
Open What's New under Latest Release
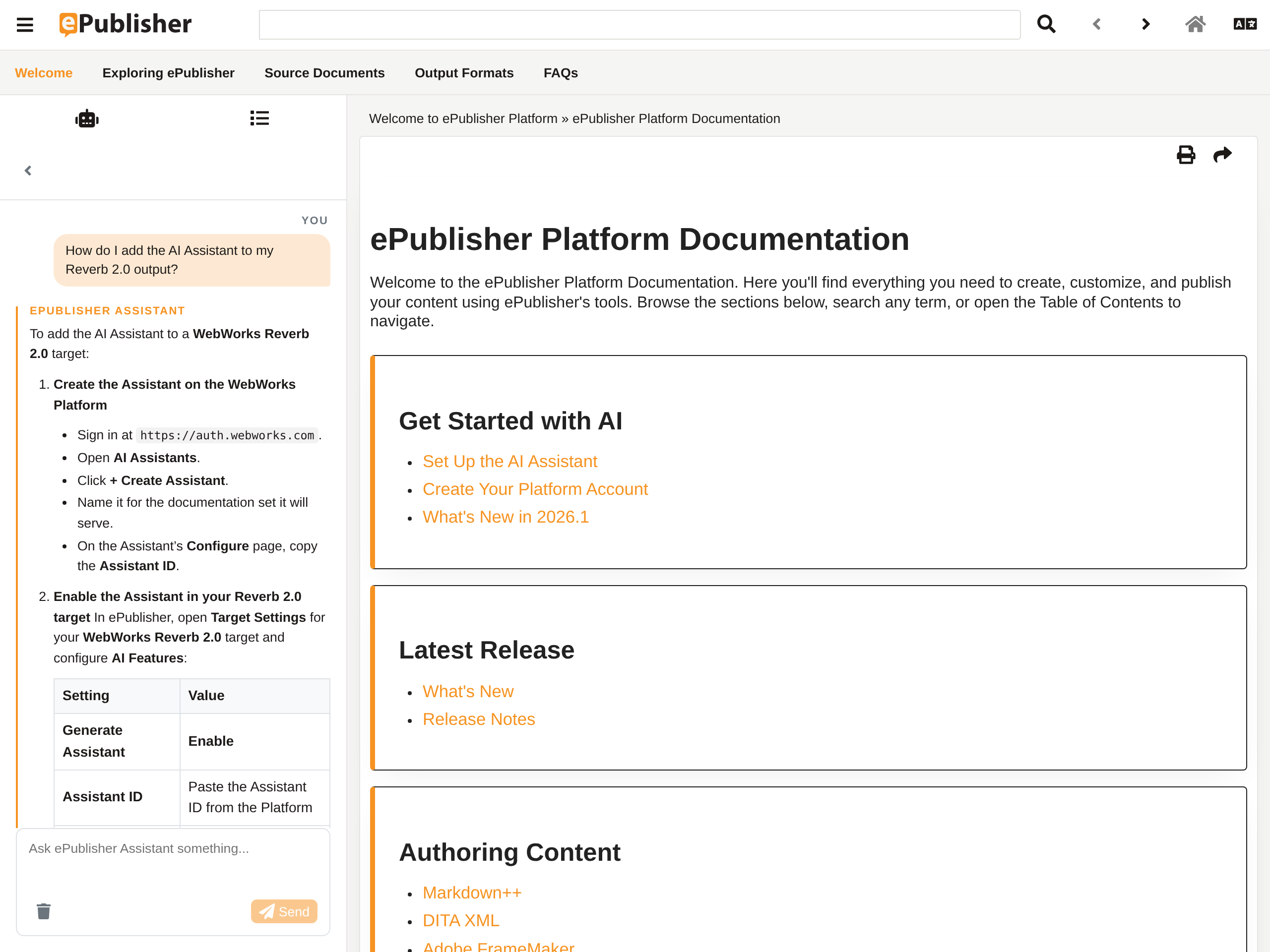(x=468, y=691)
